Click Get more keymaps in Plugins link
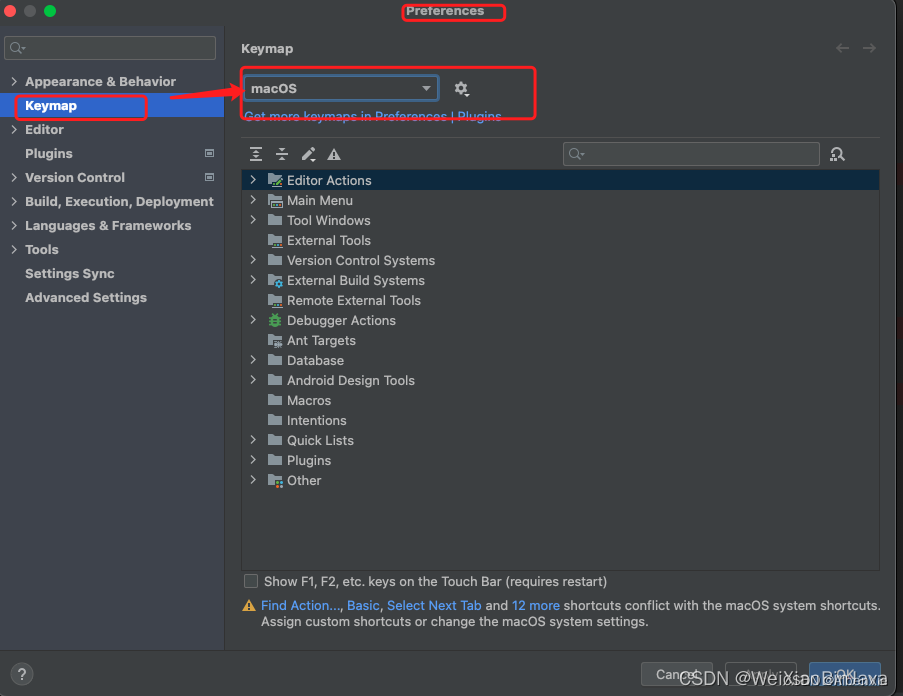This screenshot has width=903, height=696. pyautogui.click(x=373, y=116)
